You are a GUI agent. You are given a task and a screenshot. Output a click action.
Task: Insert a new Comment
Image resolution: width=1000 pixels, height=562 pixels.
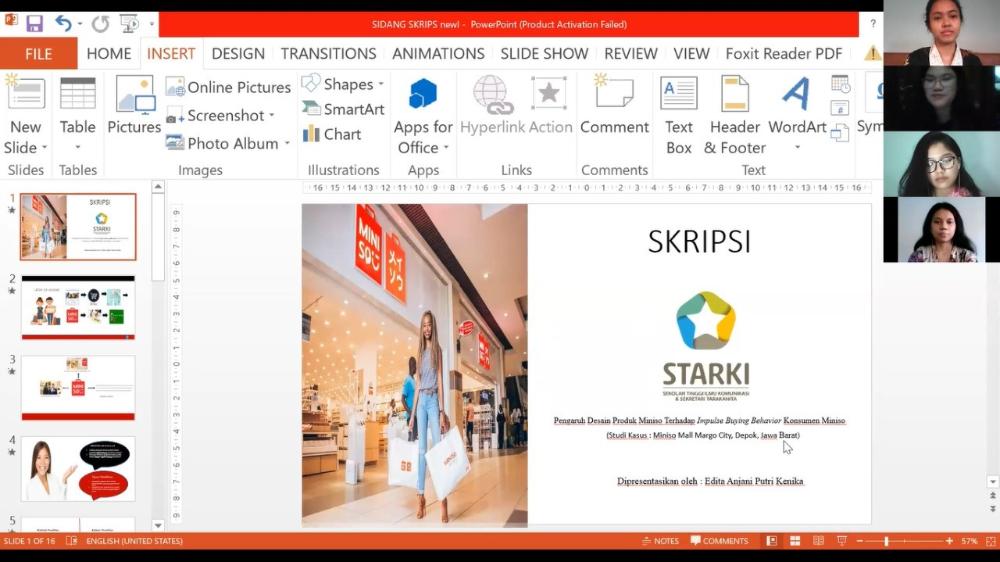(614, 105)
